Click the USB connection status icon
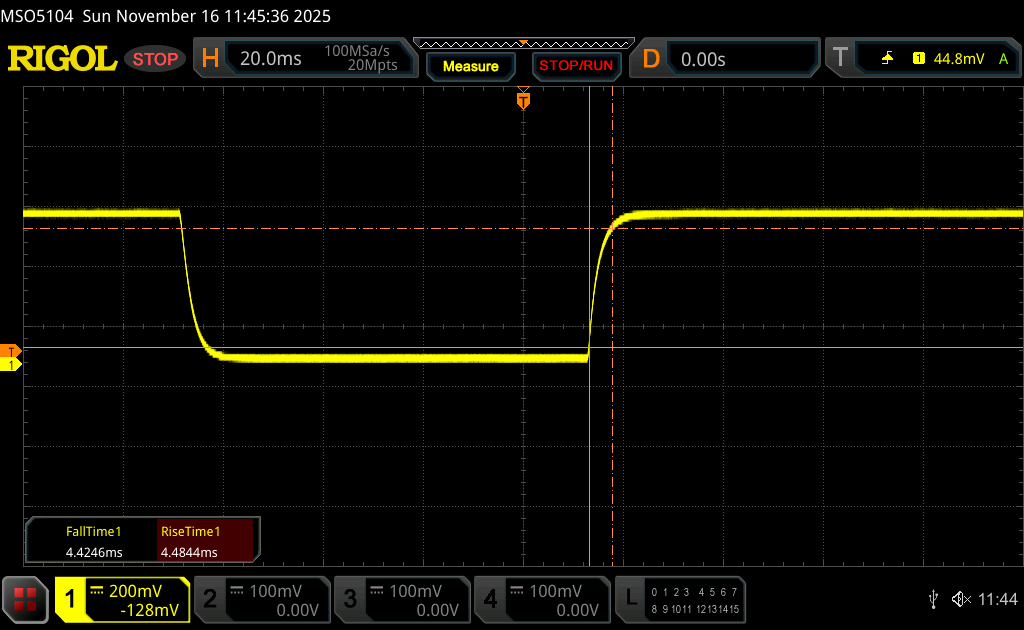 tap(933, 599)
